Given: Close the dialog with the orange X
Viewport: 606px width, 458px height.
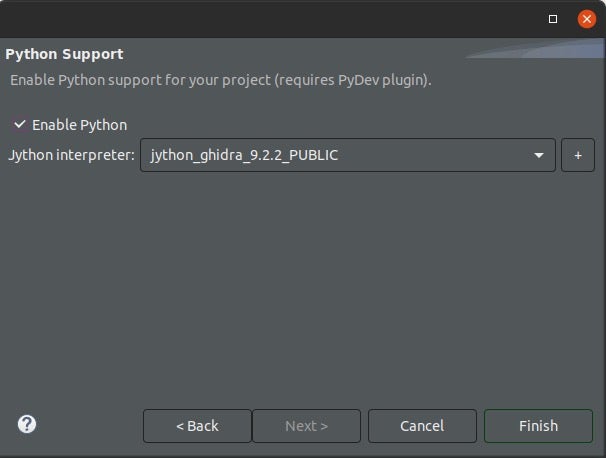Looking at the screenshot, I should pyautogui.click(x=587, y=19).
